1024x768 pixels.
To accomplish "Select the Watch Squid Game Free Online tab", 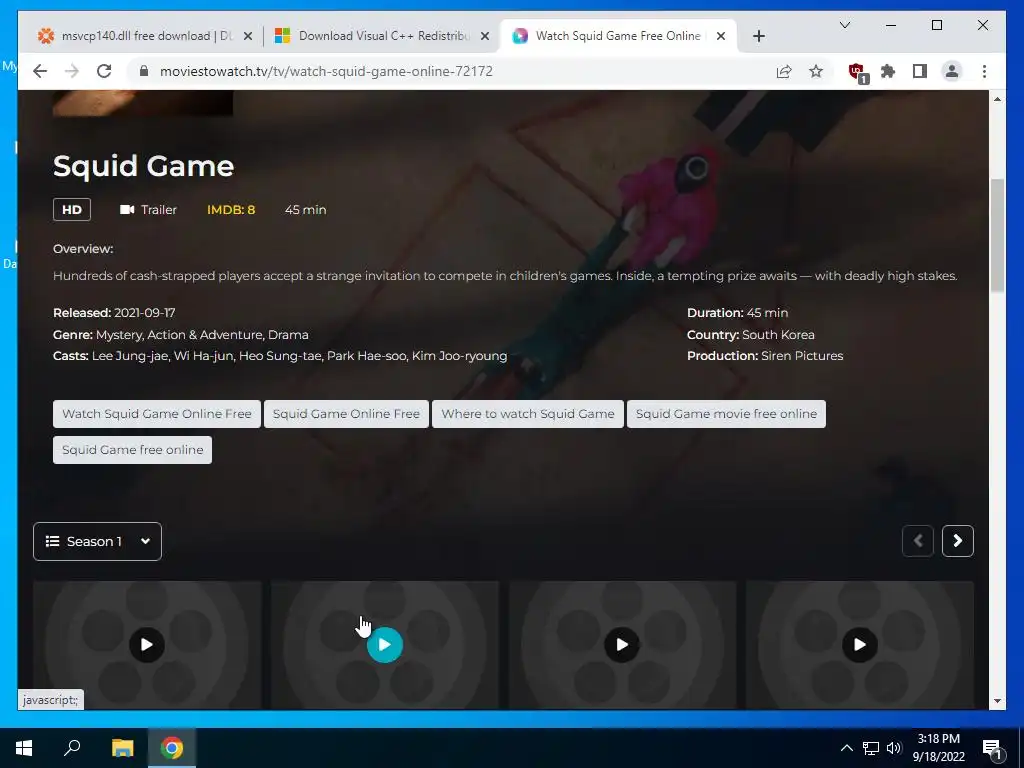I will pyautogui.click(x=618, y=36).
